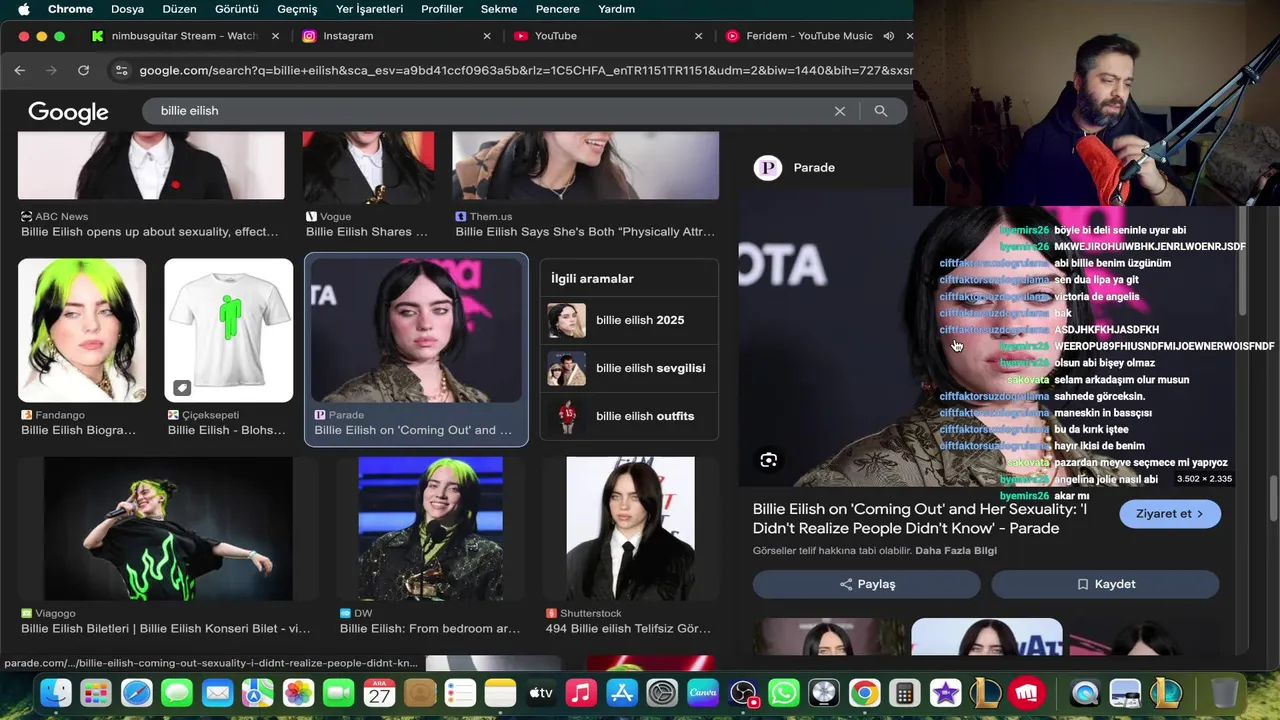
Task: Open Safari from the Dock
Action: (x=137, y=692)
